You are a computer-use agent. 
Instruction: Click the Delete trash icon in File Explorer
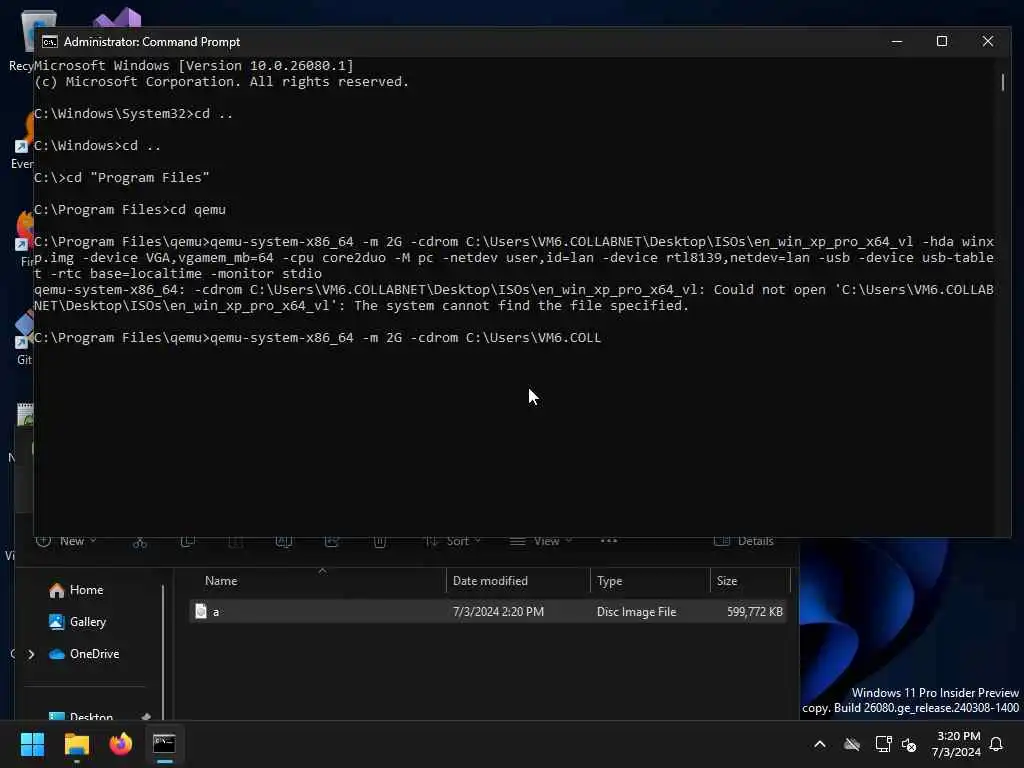[380, 541]
